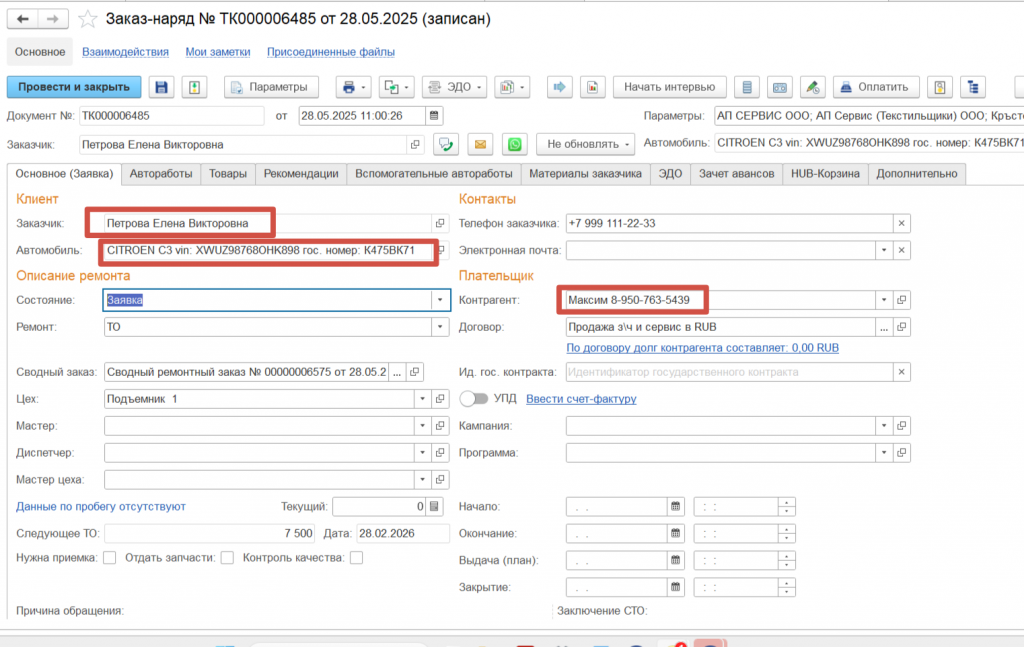The image size is (1024, 647).
Task: Open the Присоединенные файлы section
Action: pos(330,52)
